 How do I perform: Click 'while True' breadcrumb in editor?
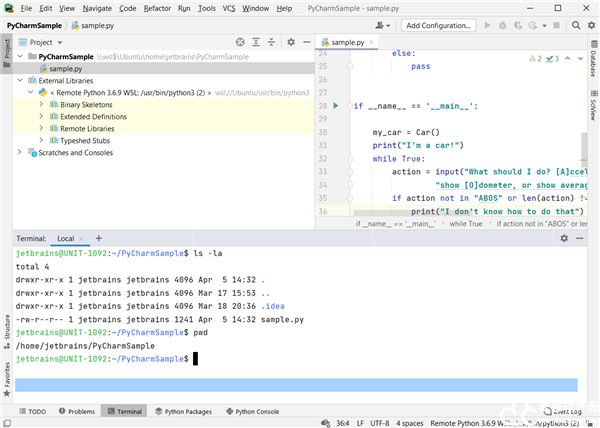466,224
